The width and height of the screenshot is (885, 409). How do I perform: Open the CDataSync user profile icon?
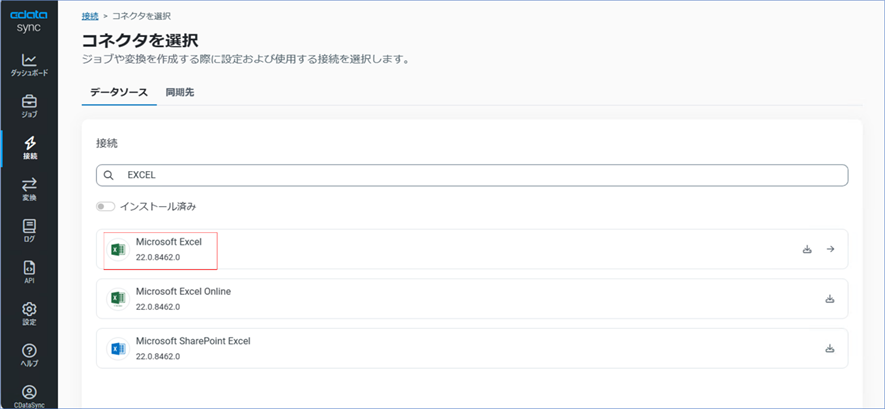pyautogui.click(x=29, y=392)
